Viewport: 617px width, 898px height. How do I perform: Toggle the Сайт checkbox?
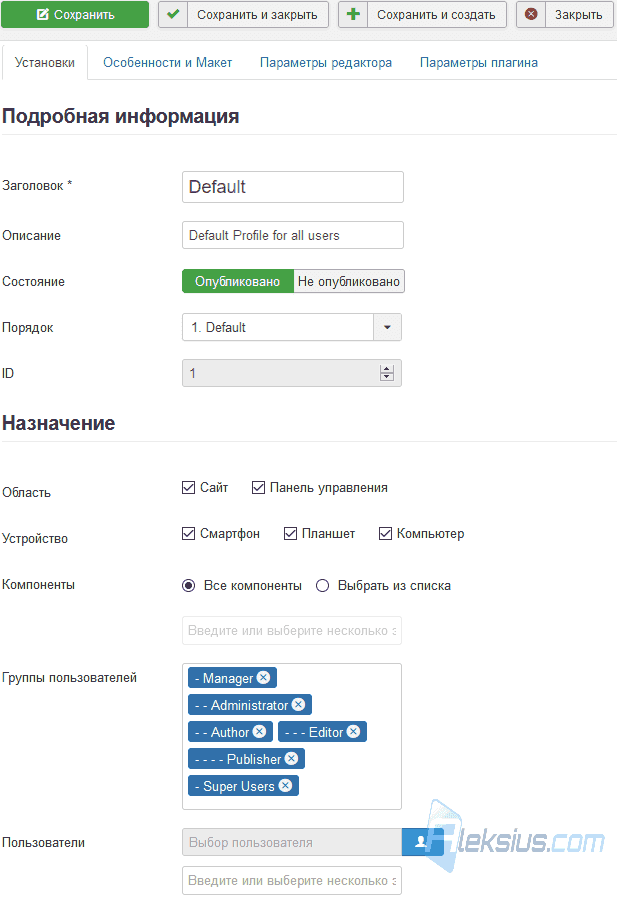point(188,487)
